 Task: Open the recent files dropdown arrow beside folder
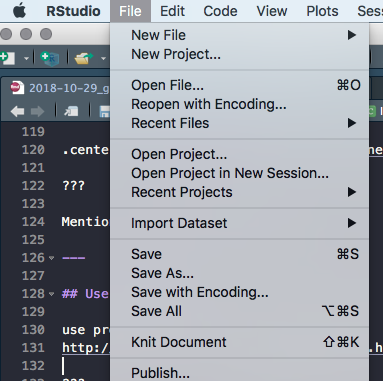pyautogui.click(x=103, y=59)
